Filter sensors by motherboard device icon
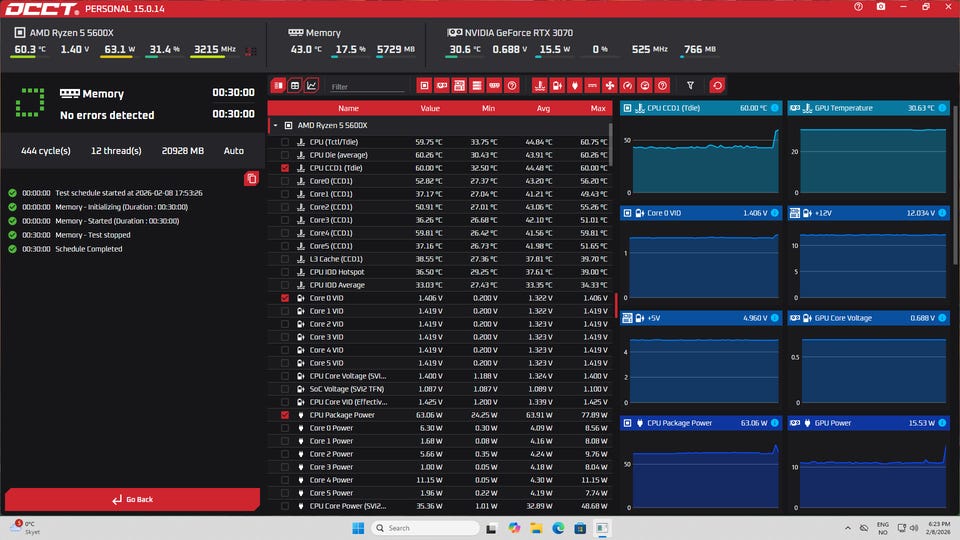This screenshot has height=540, width=960. pyautogui.click(x=459, y=86)
